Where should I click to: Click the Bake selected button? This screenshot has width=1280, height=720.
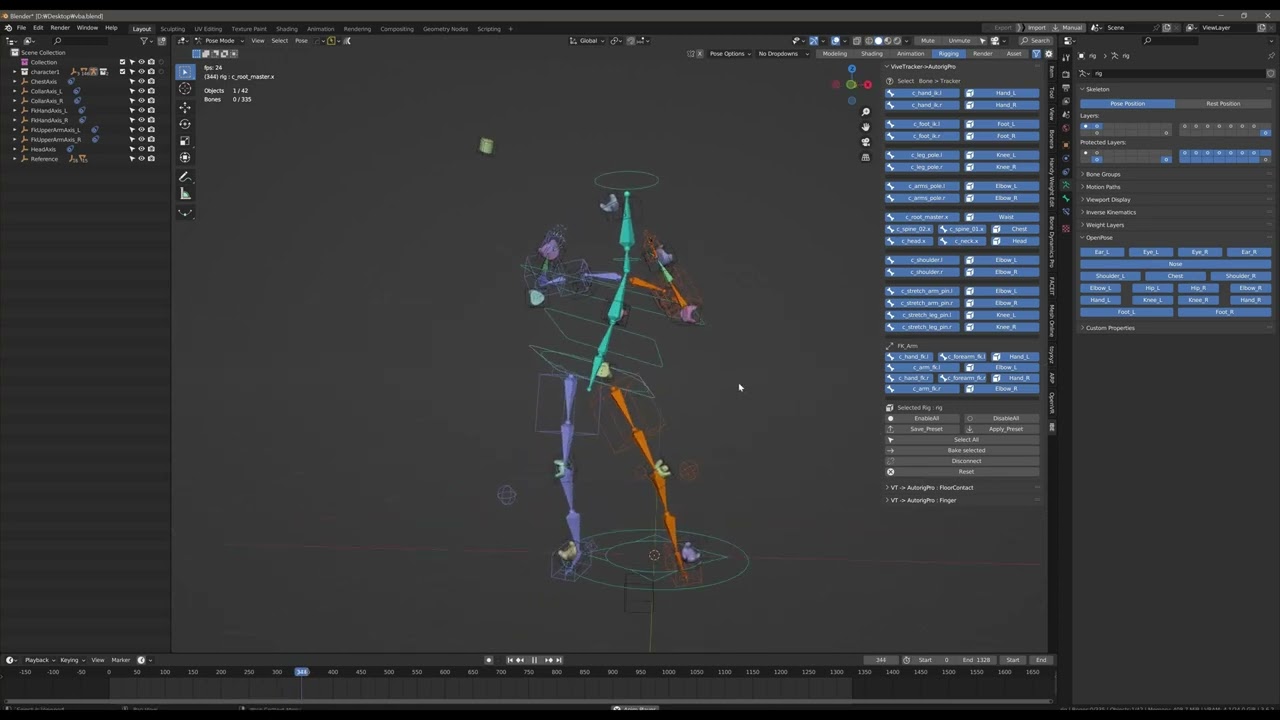[x=966, y=450]
